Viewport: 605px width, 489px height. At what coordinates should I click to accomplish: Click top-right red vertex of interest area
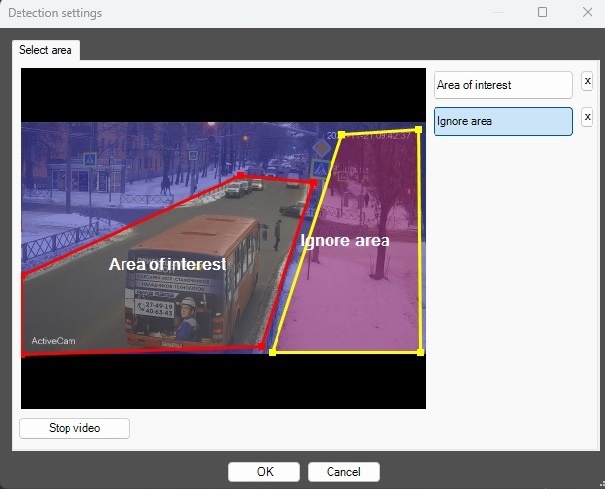point(314,183)
